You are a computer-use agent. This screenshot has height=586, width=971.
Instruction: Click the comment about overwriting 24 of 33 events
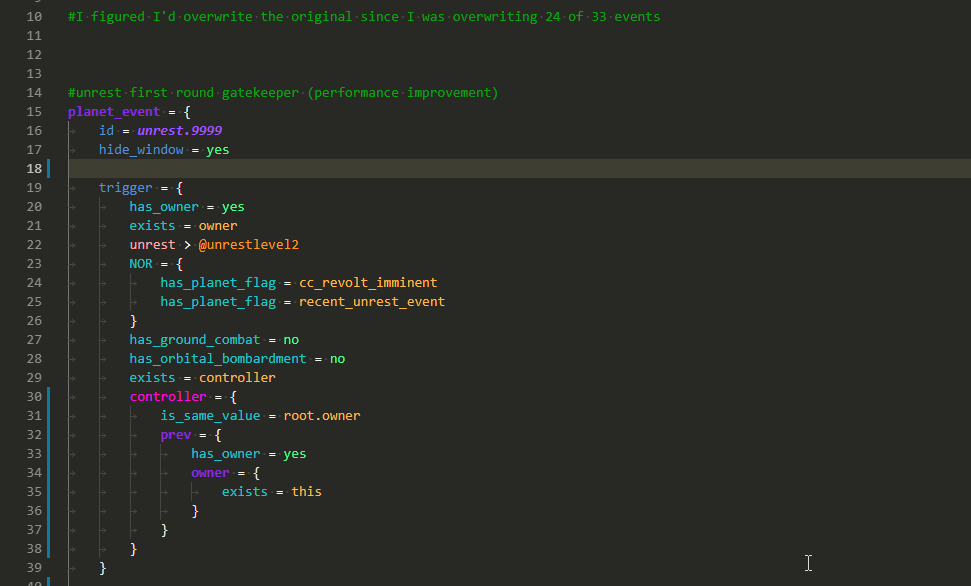[x=364, y=17]
